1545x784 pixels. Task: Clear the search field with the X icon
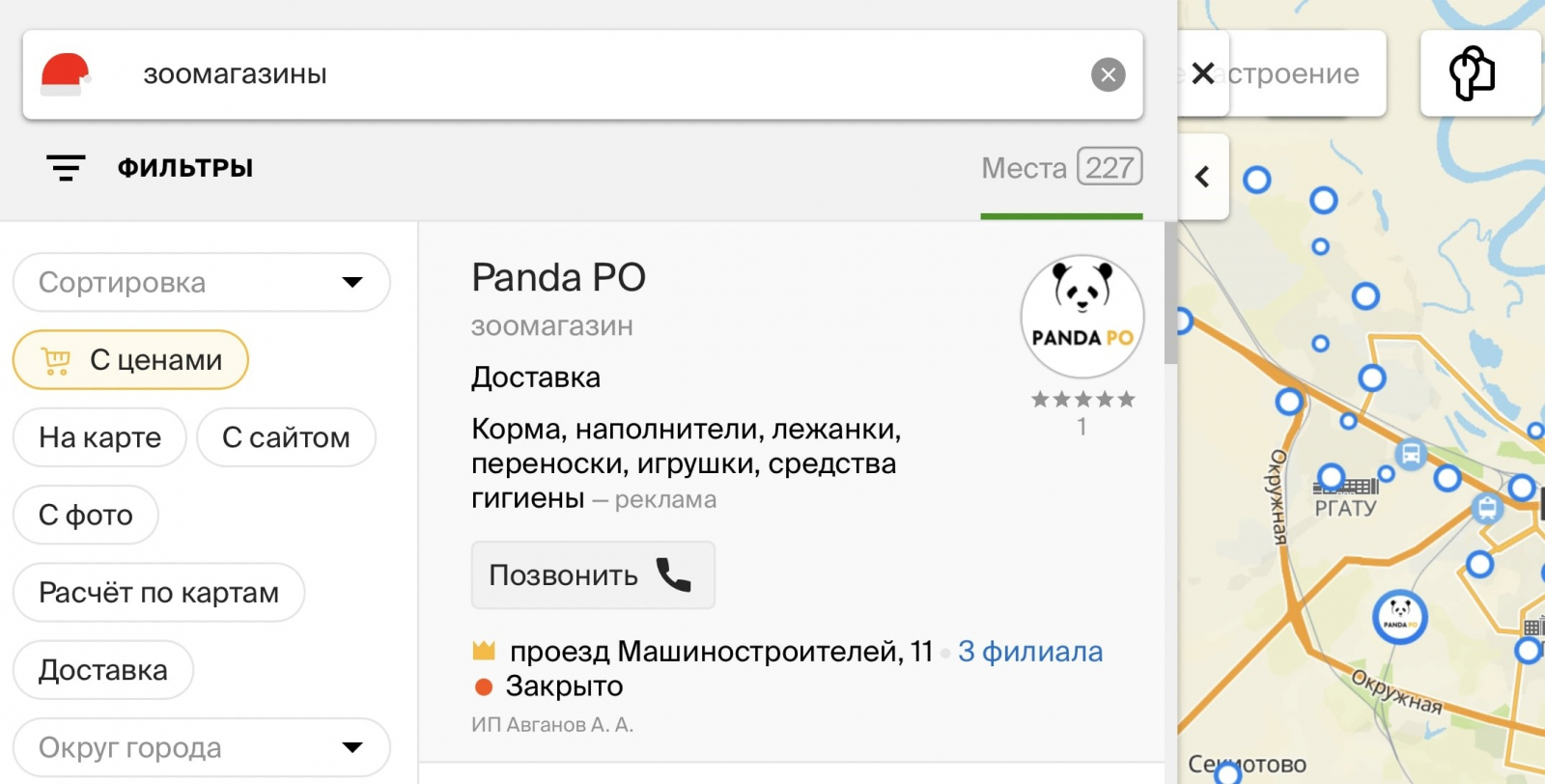(1108, 74)
